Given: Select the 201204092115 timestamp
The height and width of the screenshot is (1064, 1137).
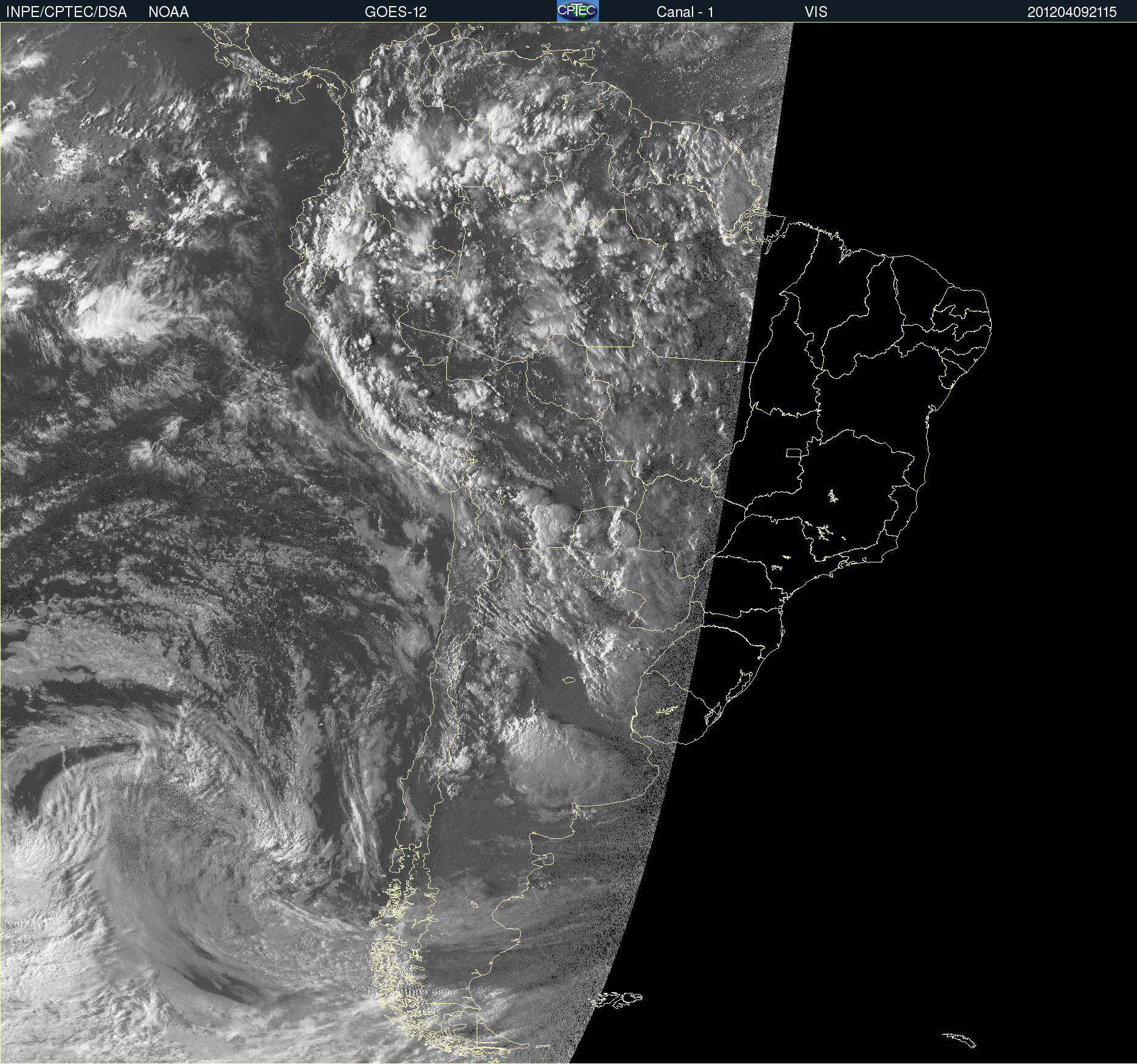Looking at the screenshot, I should pos(1072,12).
